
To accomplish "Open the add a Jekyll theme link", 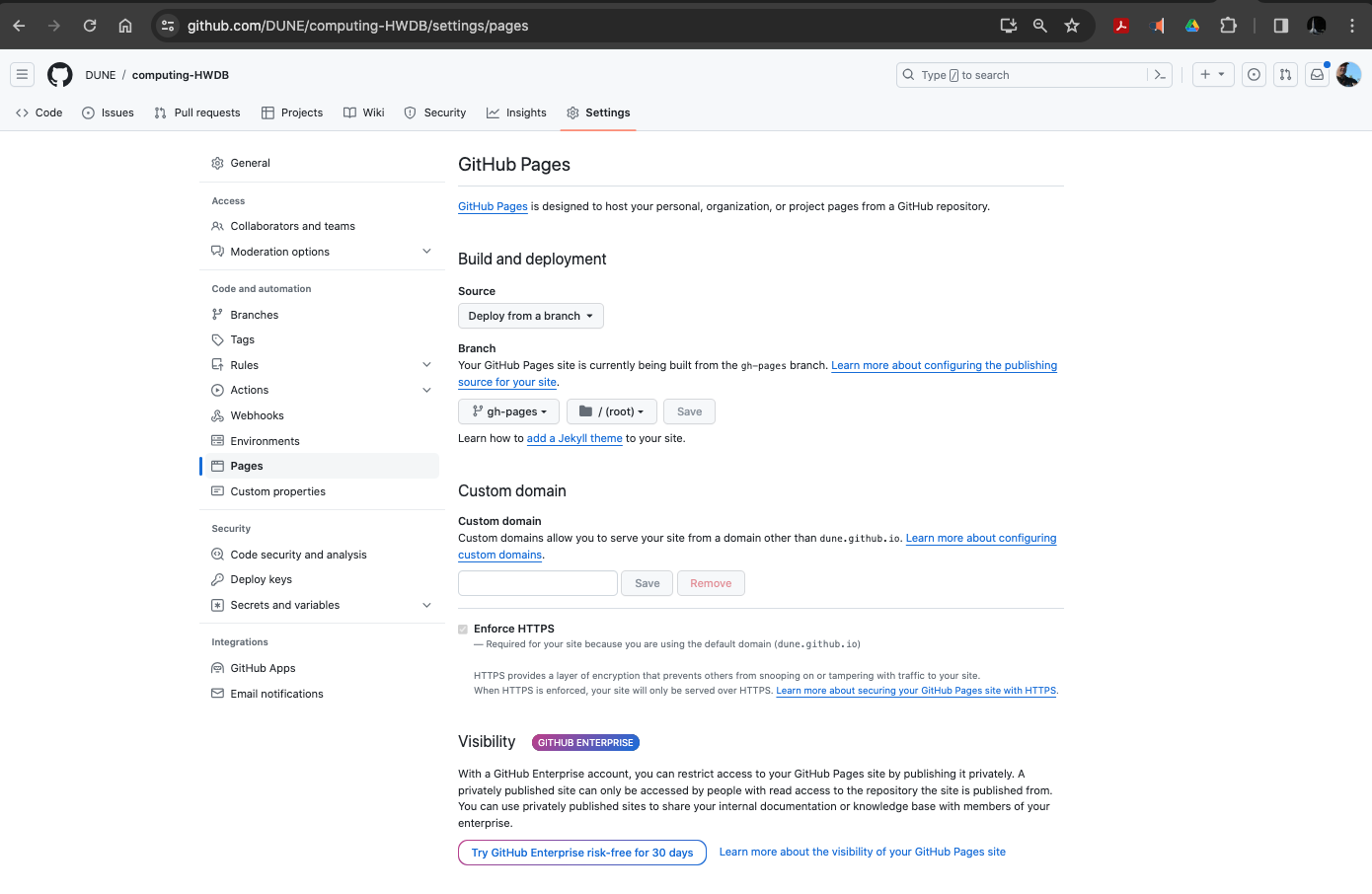I will (574, 439).
